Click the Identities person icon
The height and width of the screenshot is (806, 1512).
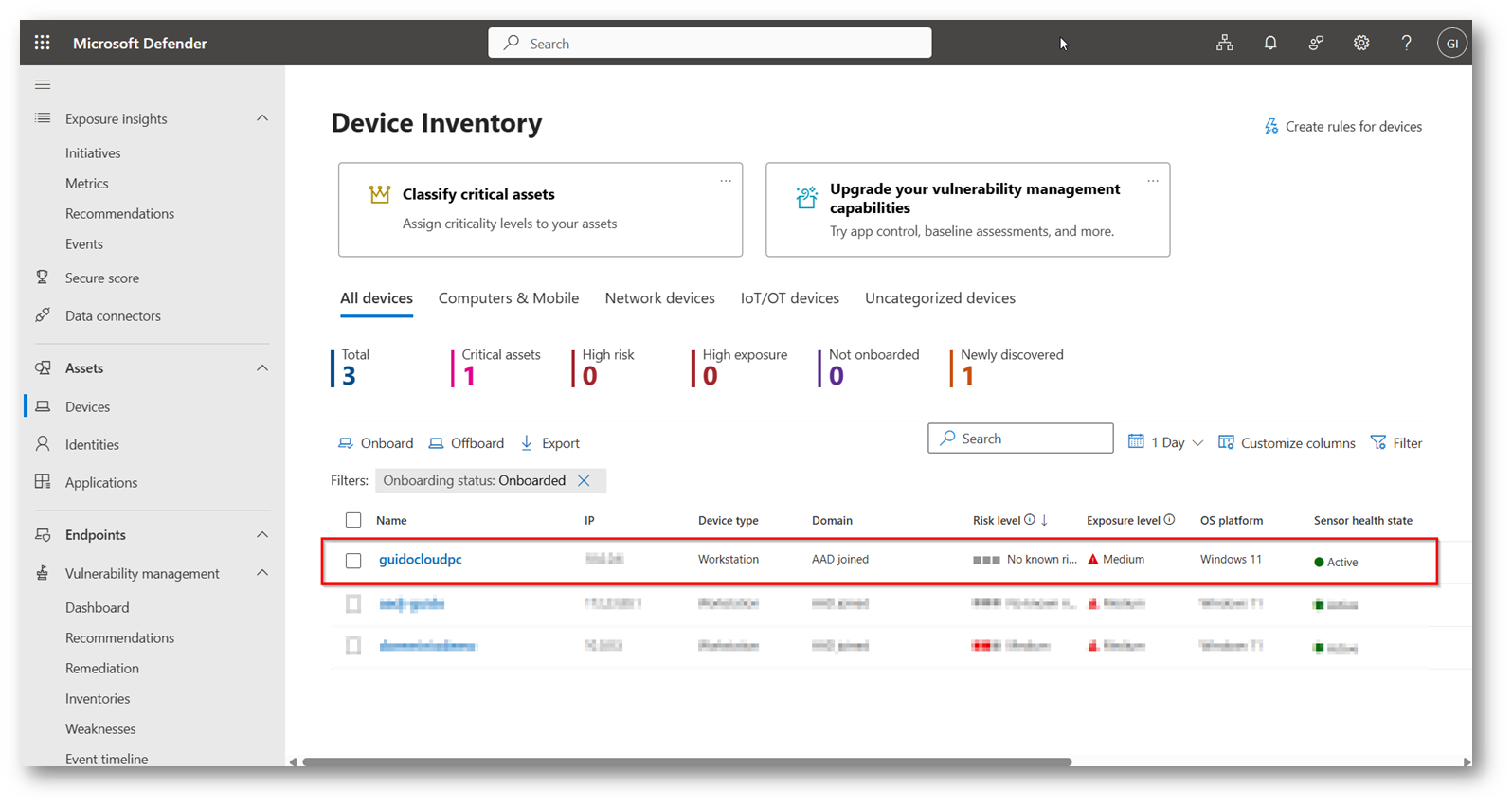[x=43, y=444]
